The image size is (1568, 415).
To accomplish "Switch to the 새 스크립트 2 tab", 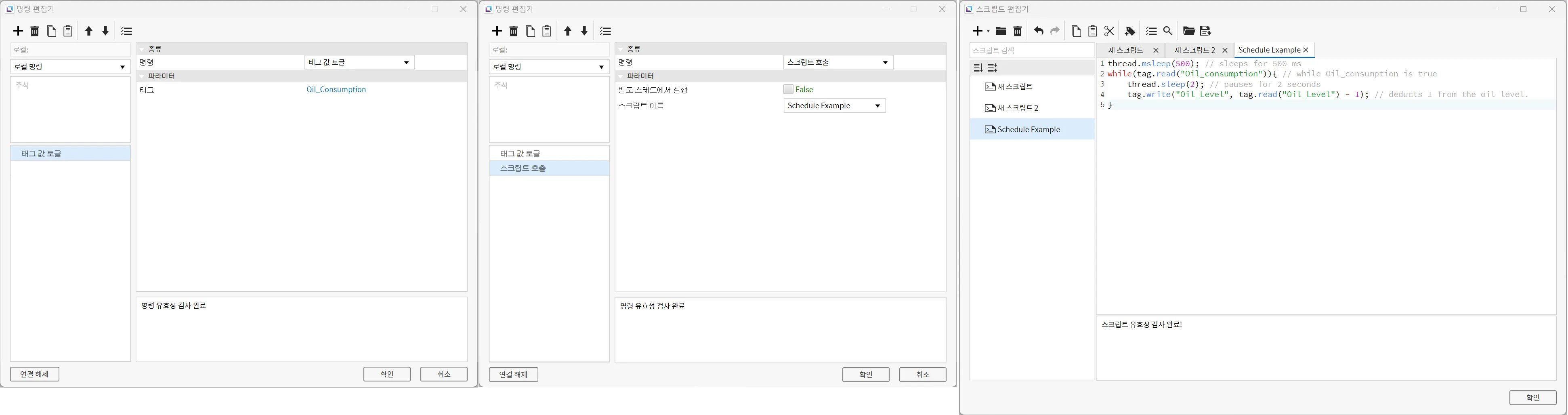I will 1194,51.
